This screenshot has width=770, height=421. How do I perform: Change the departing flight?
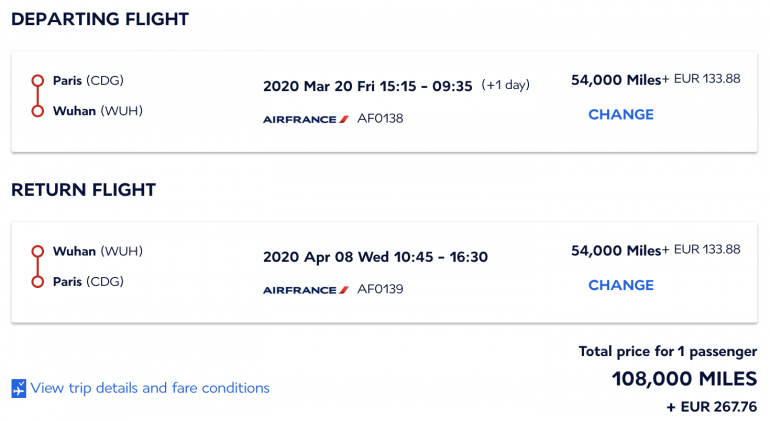click(620, 114)
